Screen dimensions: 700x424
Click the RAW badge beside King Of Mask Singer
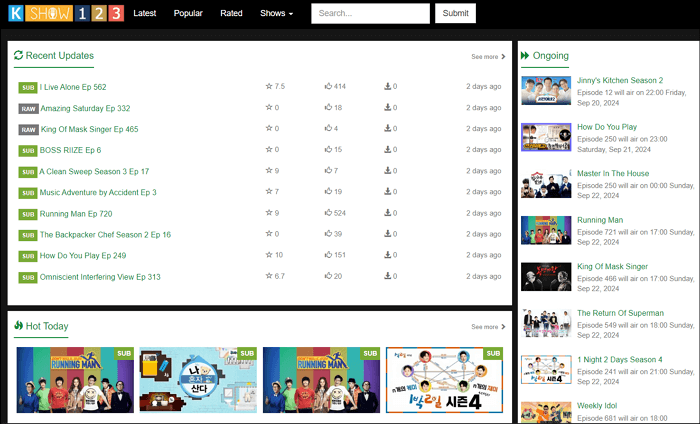point(28,129)
